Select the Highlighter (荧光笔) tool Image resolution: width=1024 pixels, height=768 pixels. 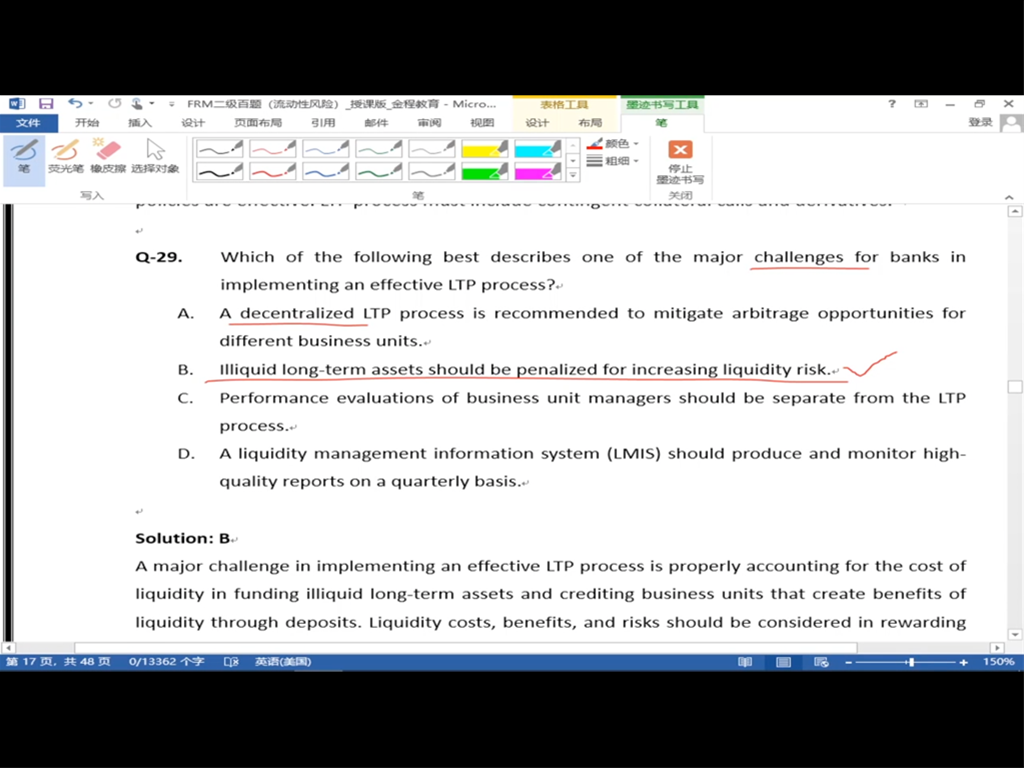click(65, 157)
